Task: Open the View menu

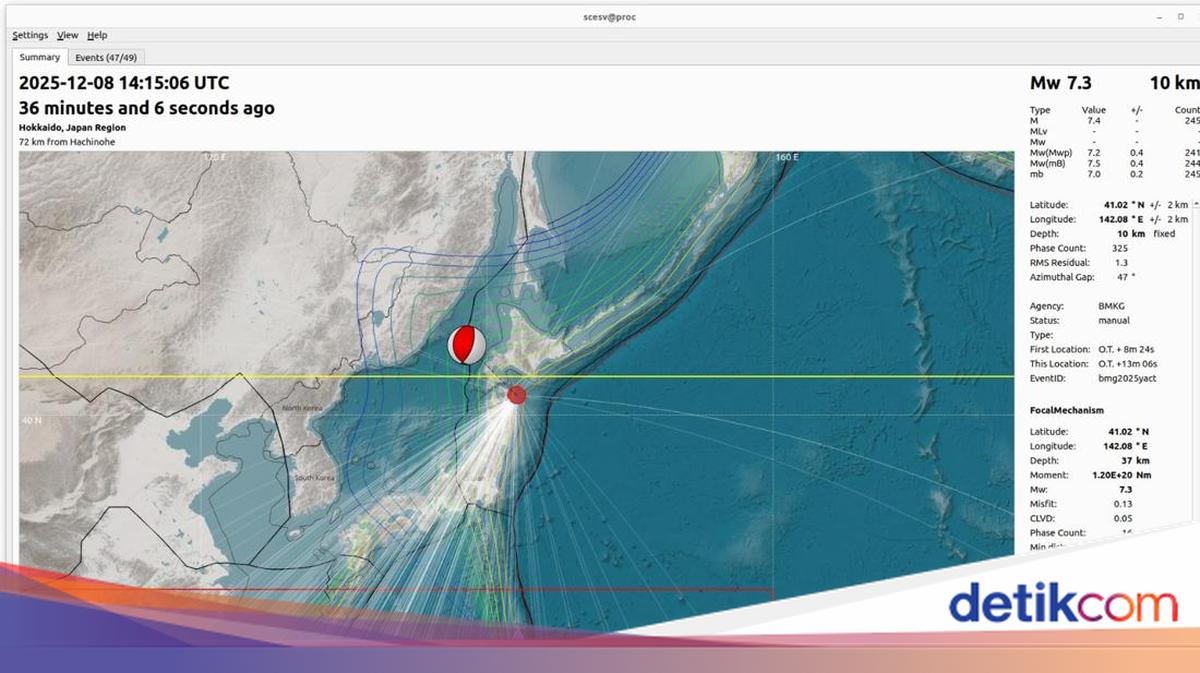Action: [x=67, y=34]
